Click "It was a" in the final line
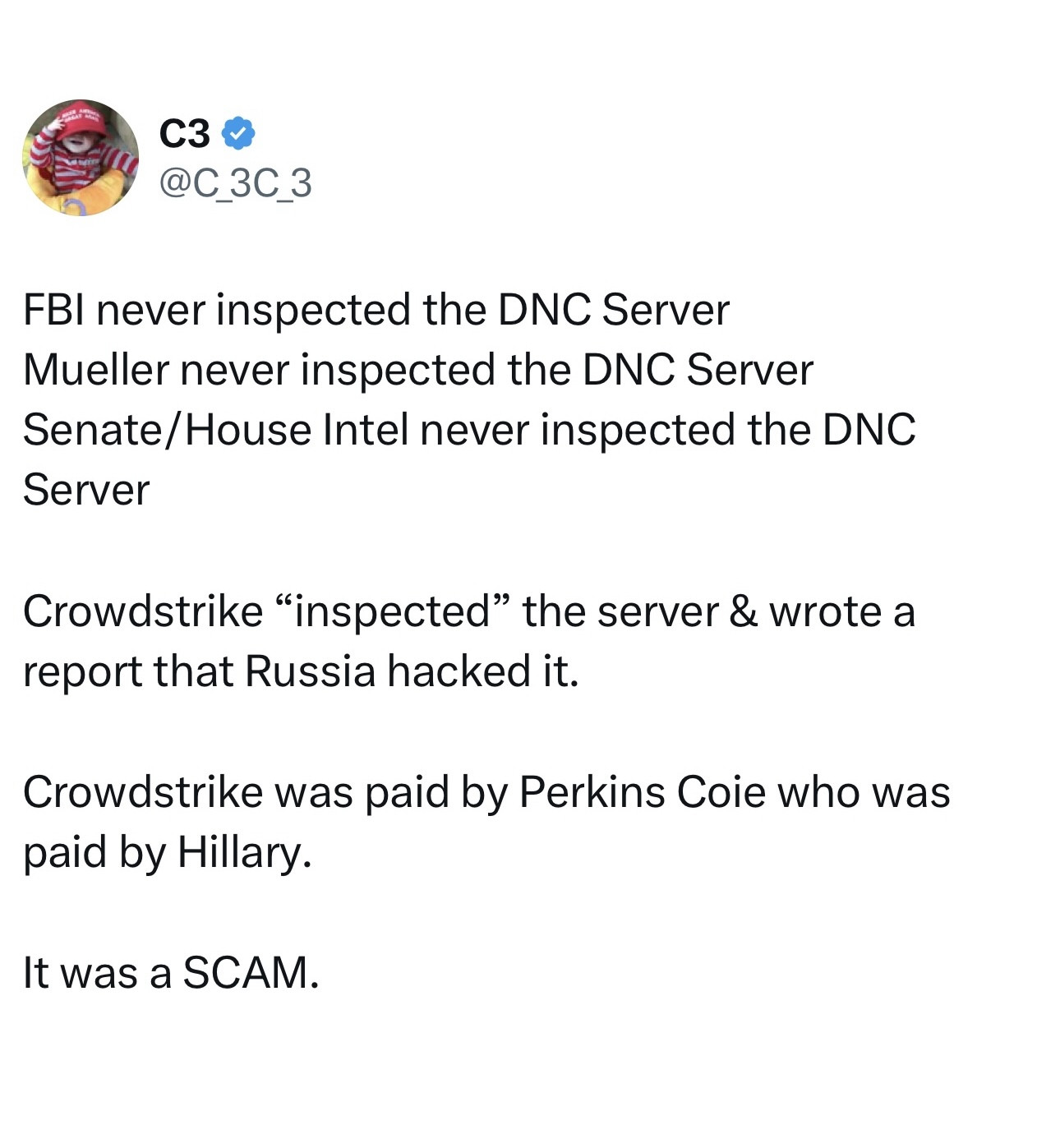The width and height of the screenshot is (1060, 1148). pos(97,973)
